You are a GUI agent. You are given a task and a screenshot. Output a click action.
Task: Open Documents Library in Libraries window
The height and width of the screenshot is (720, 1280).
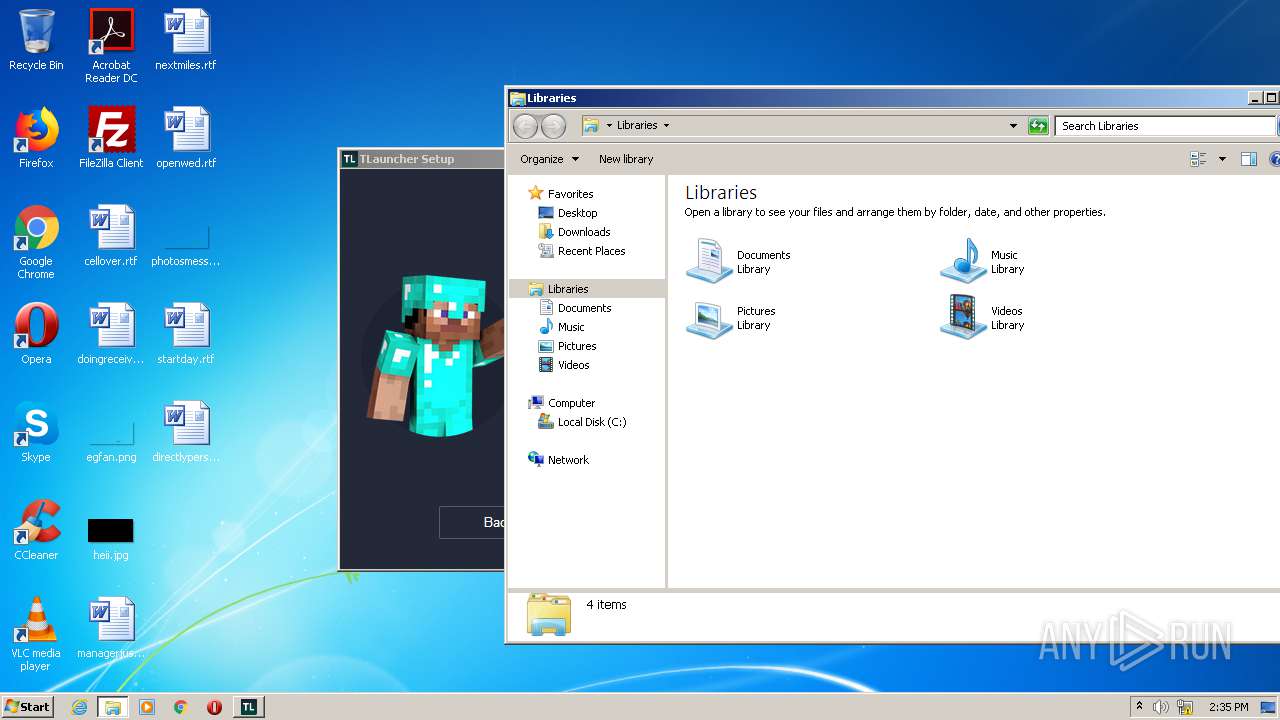point(739,262)
